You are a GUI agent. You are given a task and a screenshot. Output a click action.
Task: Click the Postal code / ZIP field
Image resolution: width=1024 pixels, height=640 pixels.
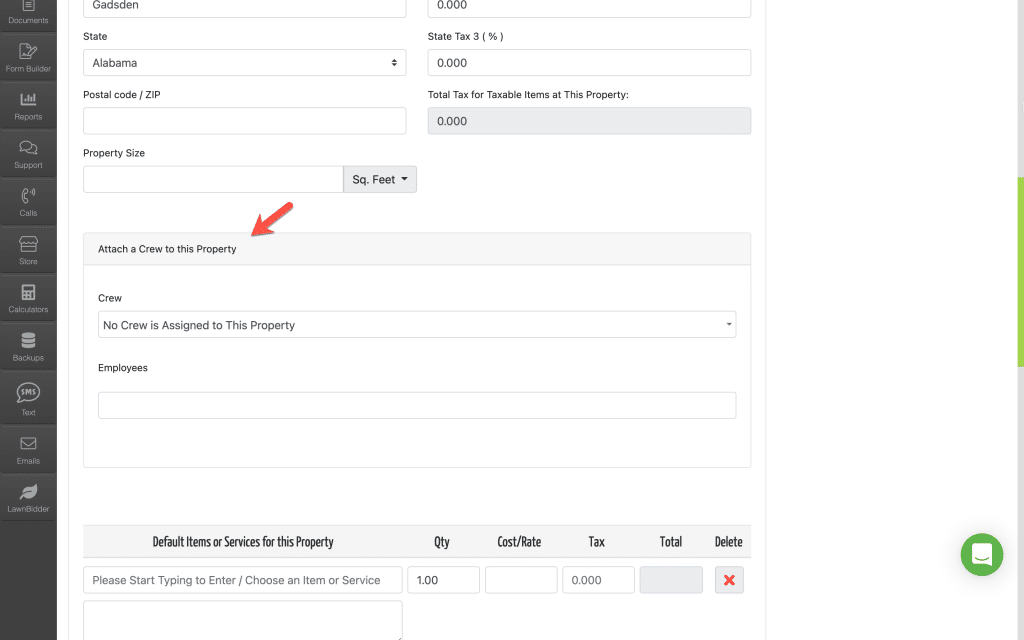tap(244, 120)
